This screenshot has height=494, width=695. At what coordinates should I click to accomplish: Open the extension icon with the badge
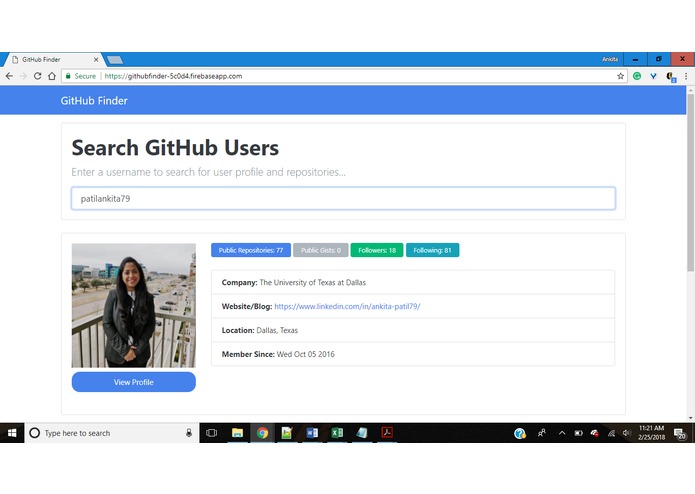671,77
